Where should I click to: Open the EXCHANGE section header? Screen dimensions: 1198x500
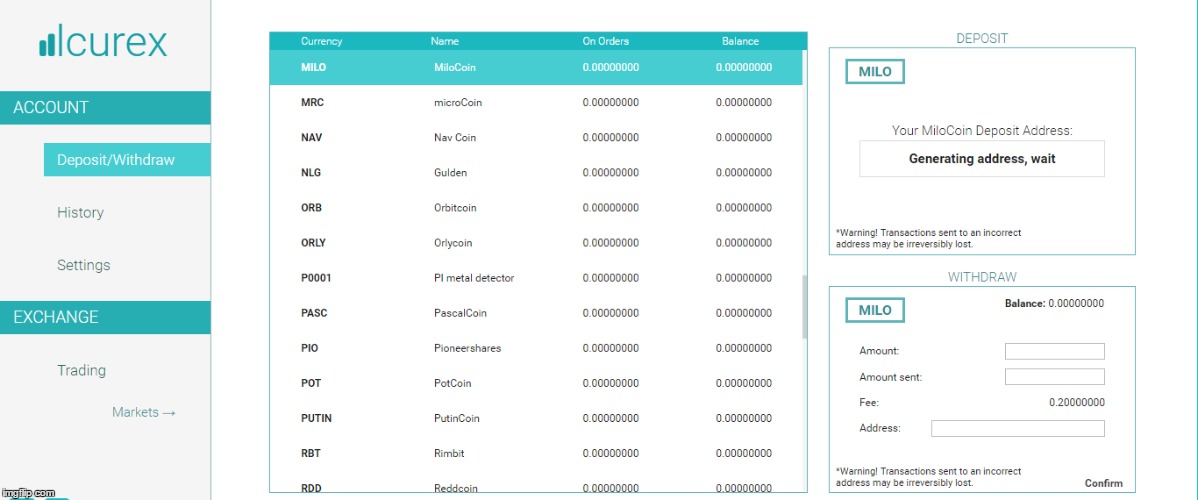pyautogui.click(x=105, y=317)
